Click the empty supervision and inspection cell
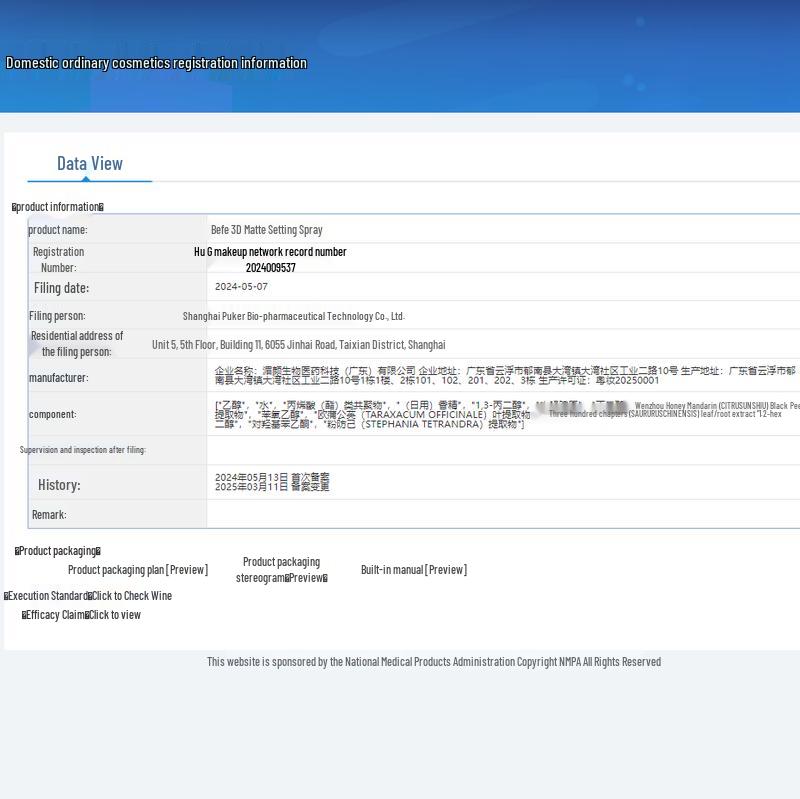The height and width of the screenshot is (799, 800). 500,450
